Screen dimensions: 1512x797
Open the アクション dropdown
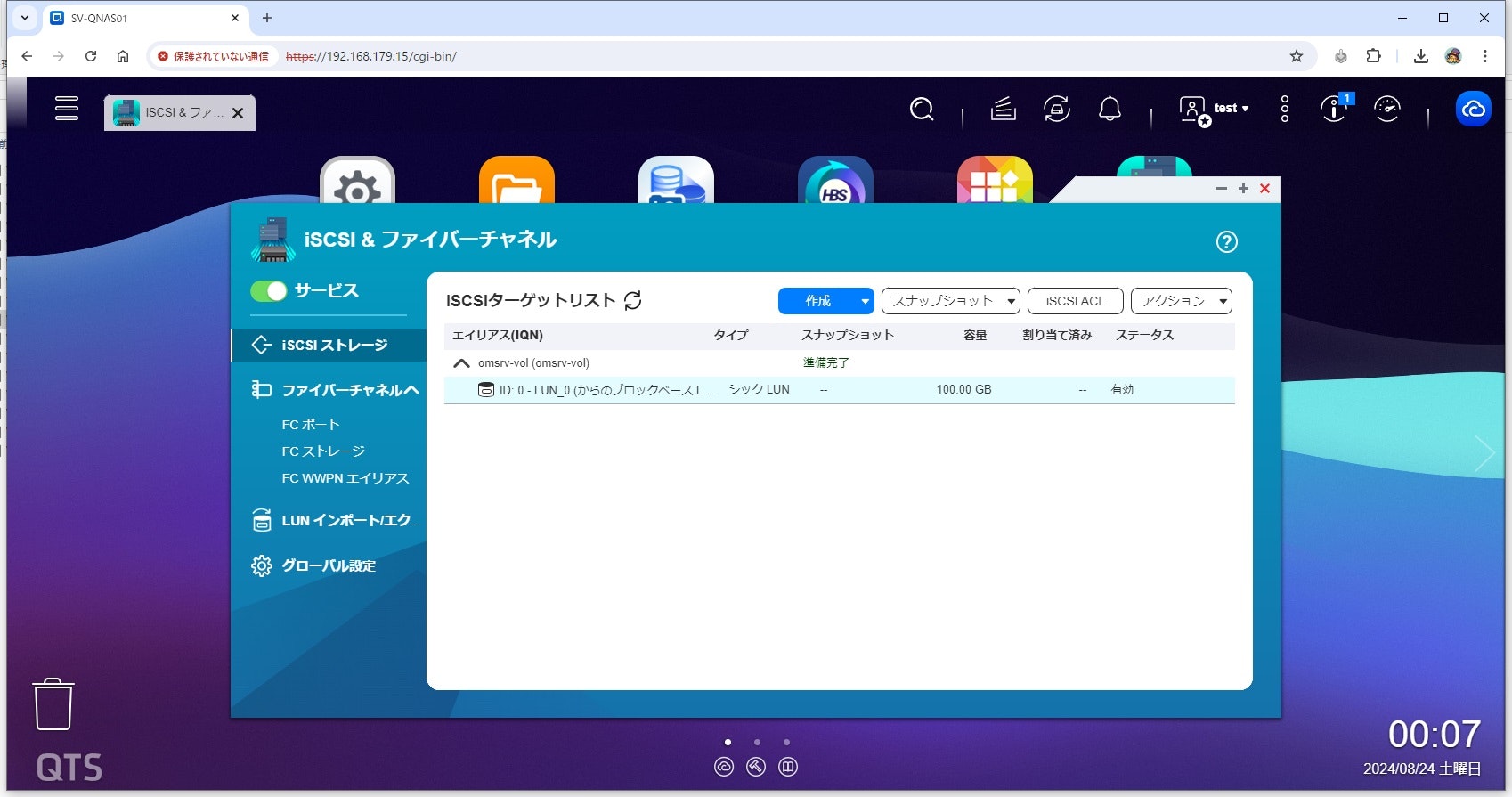click(x=1182, y=301)
